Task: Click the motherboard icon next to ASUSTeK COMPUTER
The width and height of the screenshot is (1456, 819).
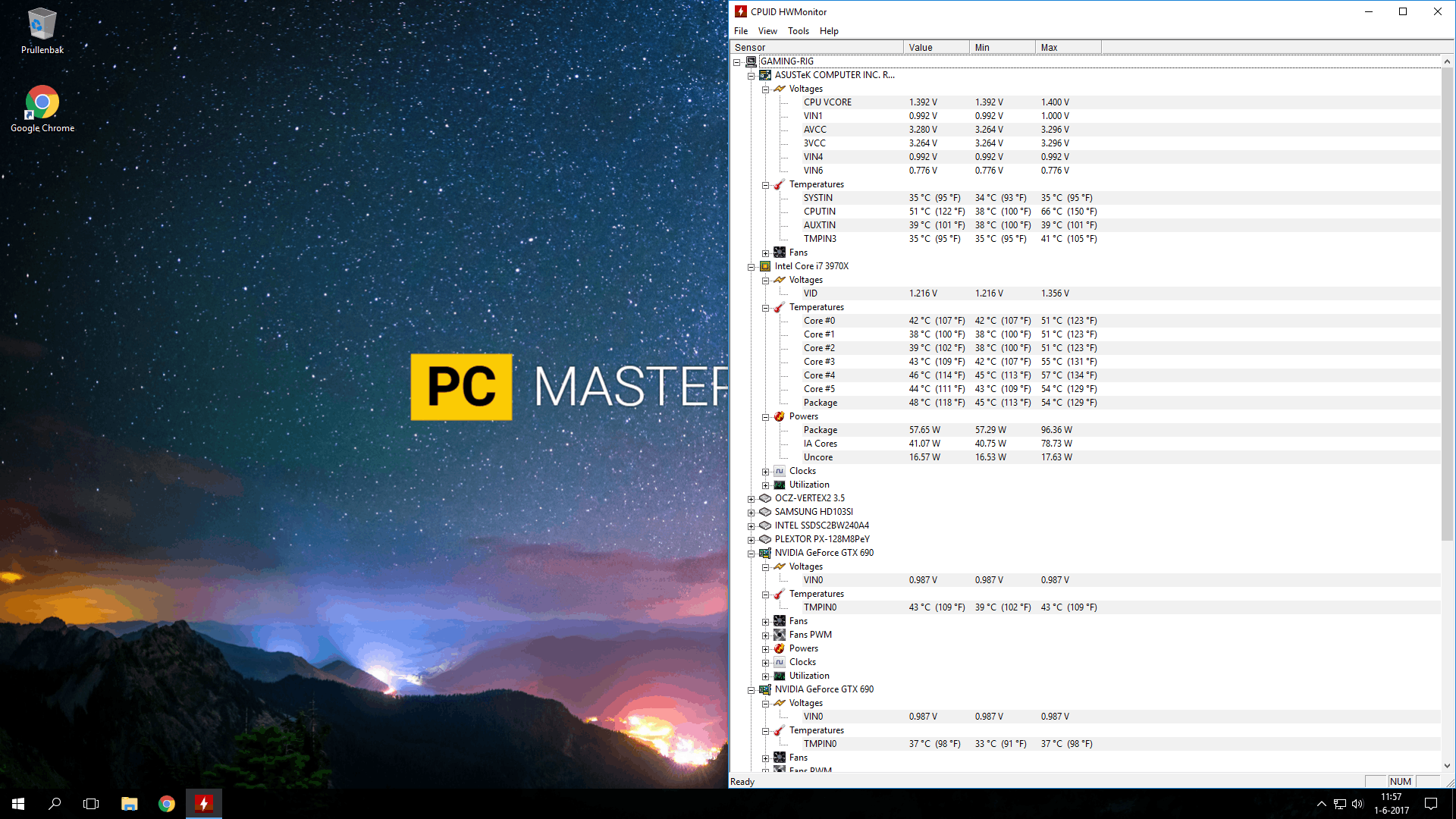Action: click(x=765, y=75)
